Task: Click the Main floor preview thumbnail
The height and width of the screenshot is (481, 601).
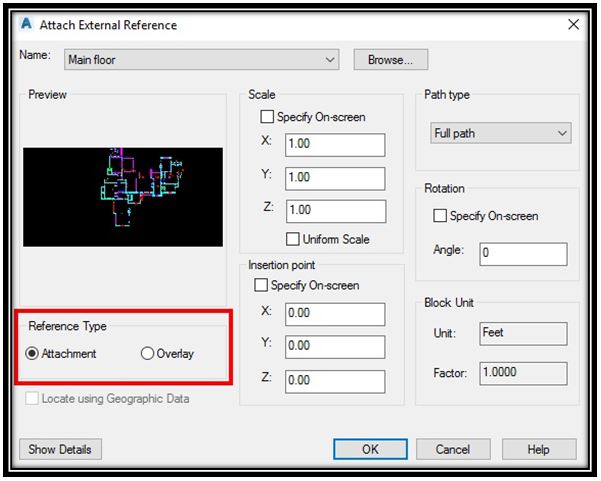Action: (123, 197)
